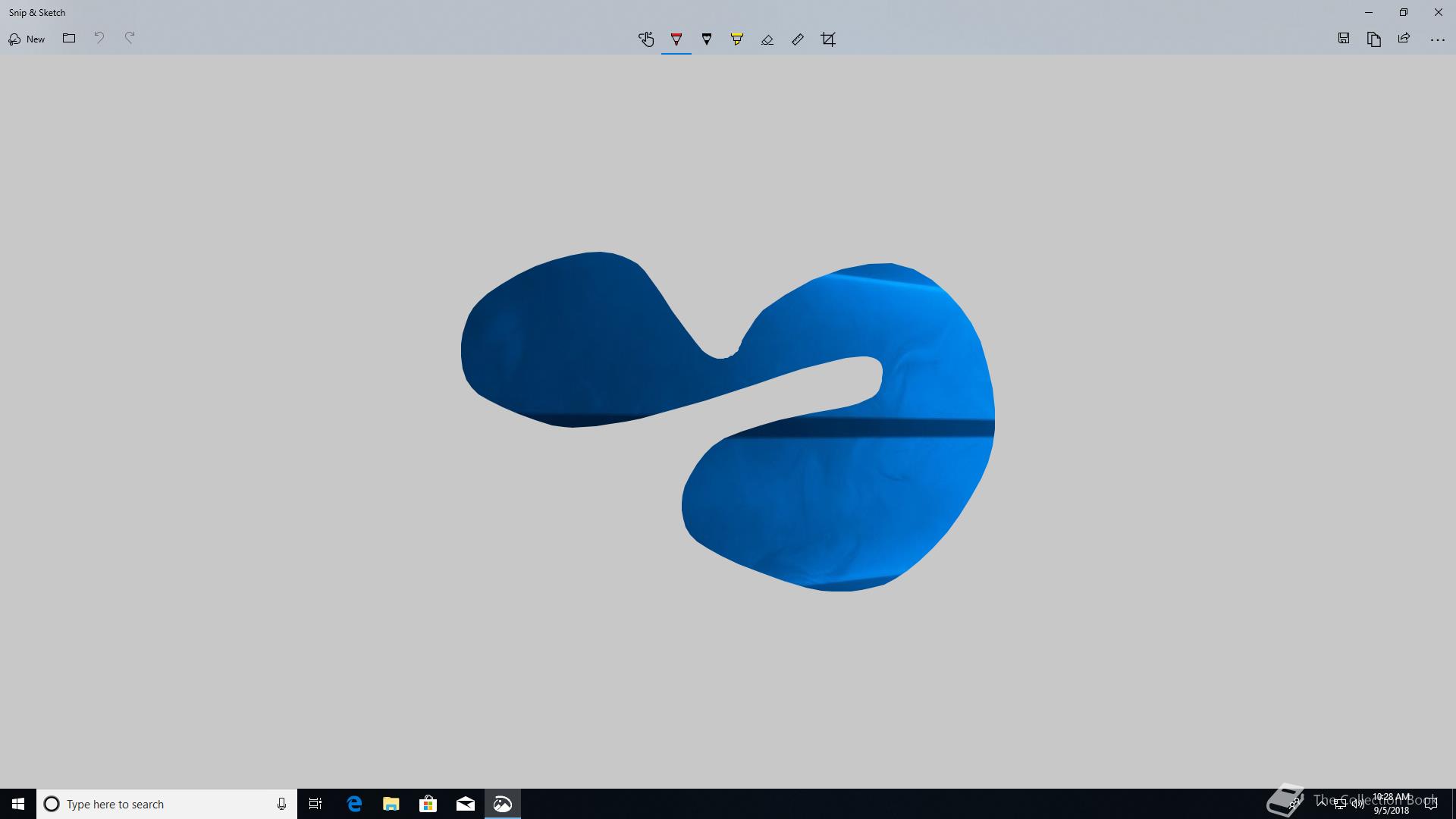
Task: Select the red Ballpoint pen
Action: click(x=676, y=39)
